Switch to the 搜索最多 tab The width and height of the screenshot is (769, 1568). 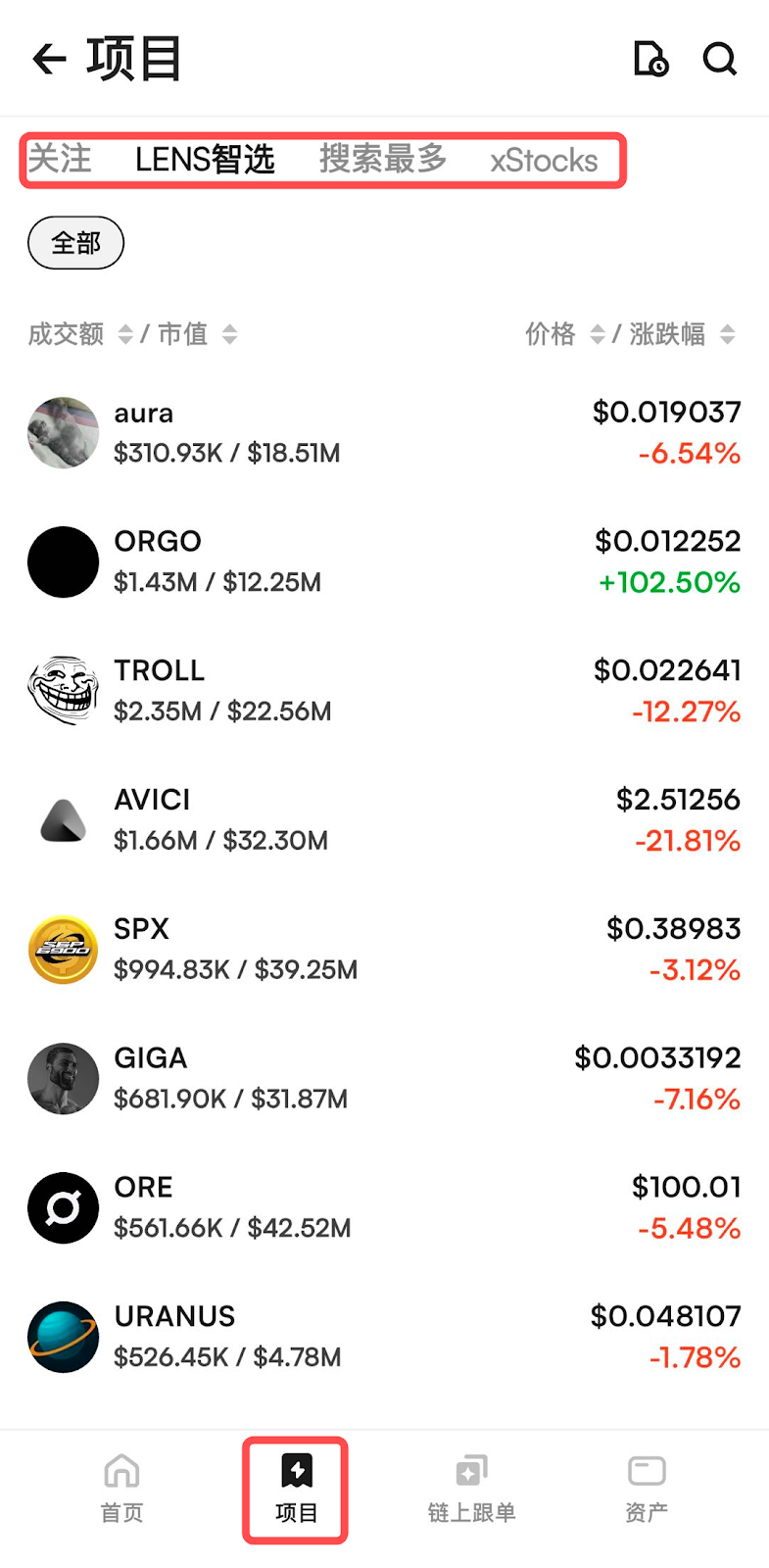383,160
